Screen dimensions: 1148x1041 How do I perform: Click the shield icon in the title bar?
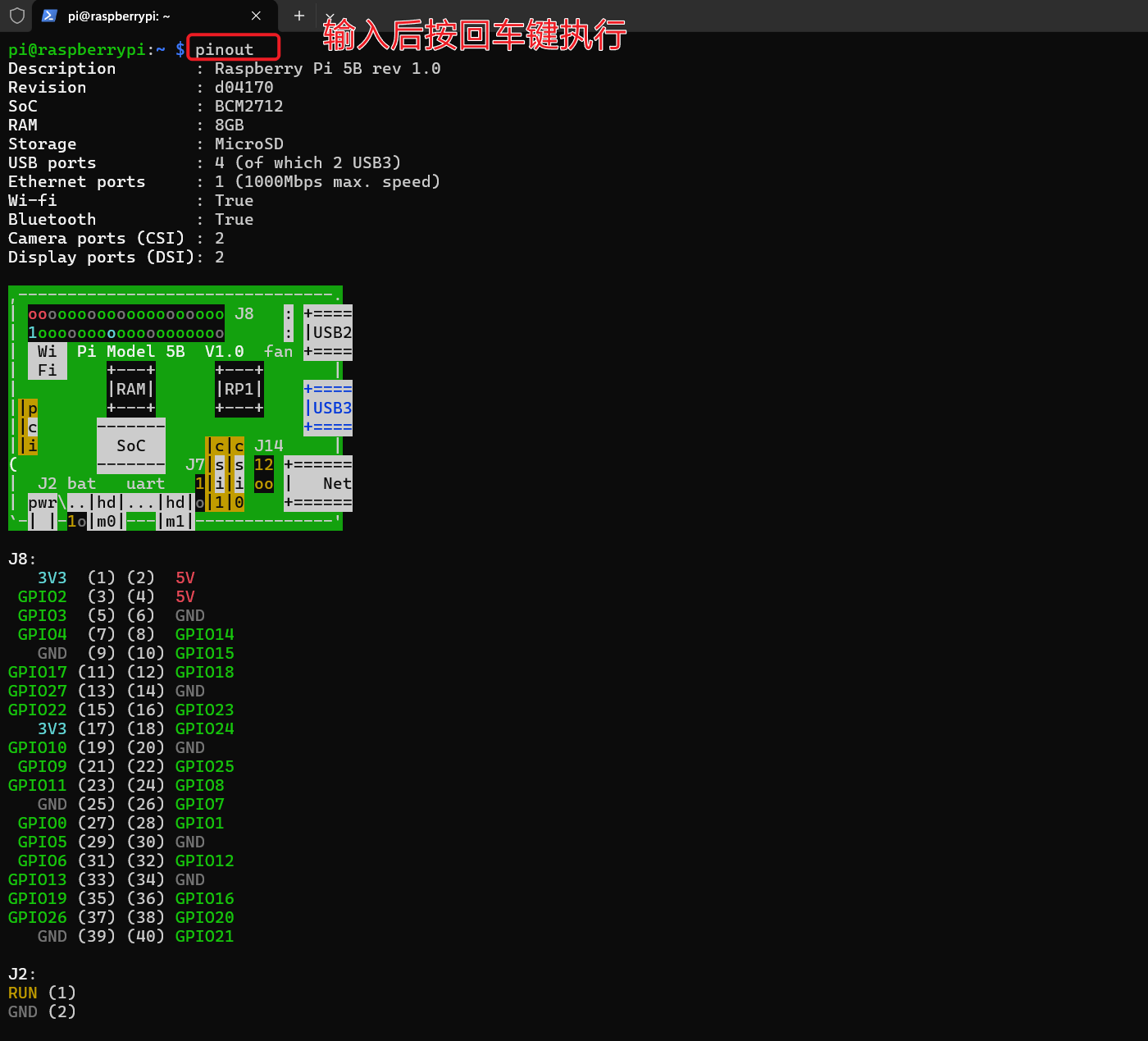[x=16, y=16]
